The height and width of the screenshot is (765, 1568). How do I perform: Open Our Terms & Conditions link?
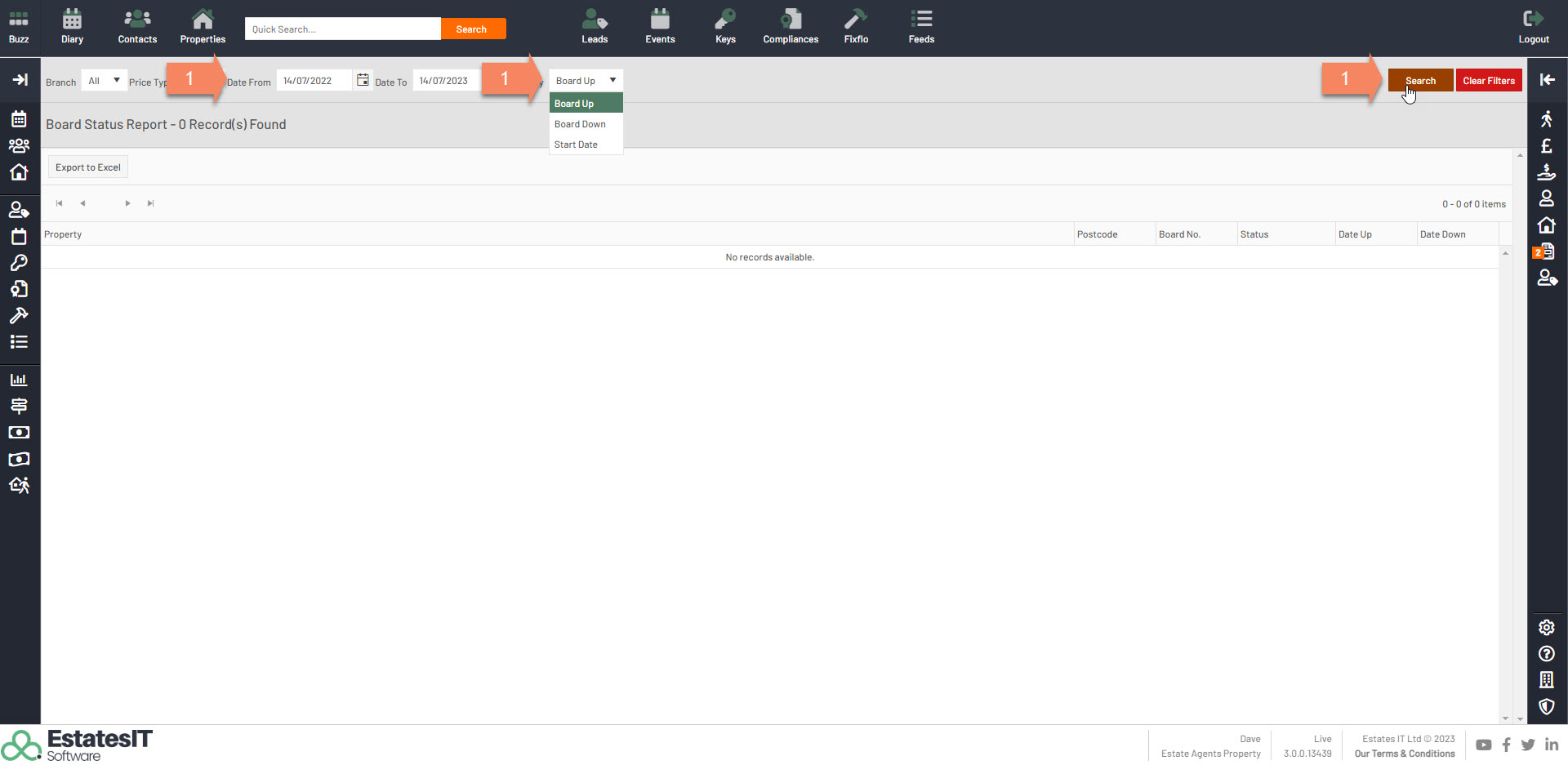pyautogui.click(x=1405, y=754)
